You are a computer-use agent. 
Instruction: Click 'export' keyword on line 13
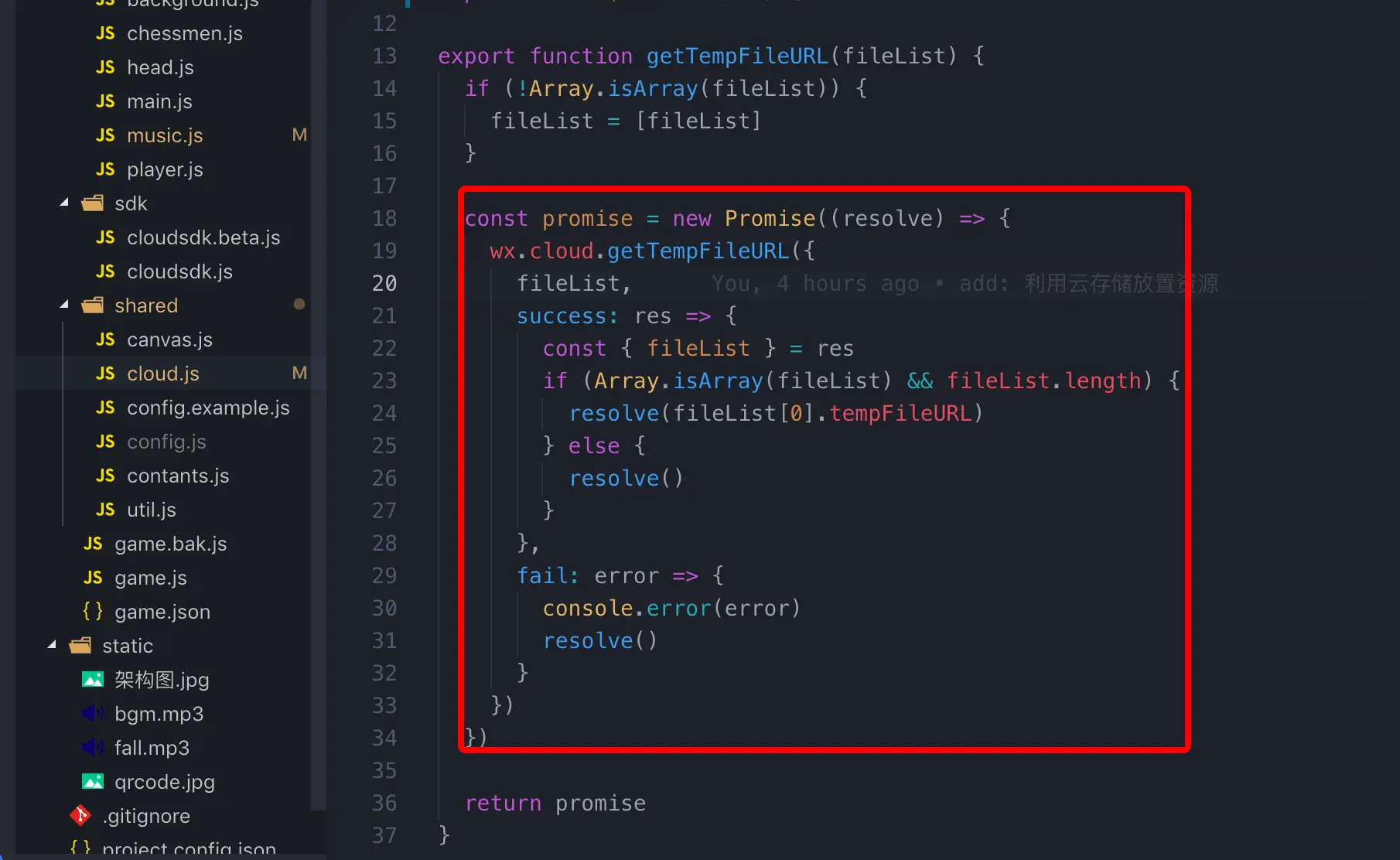[476, 56]
